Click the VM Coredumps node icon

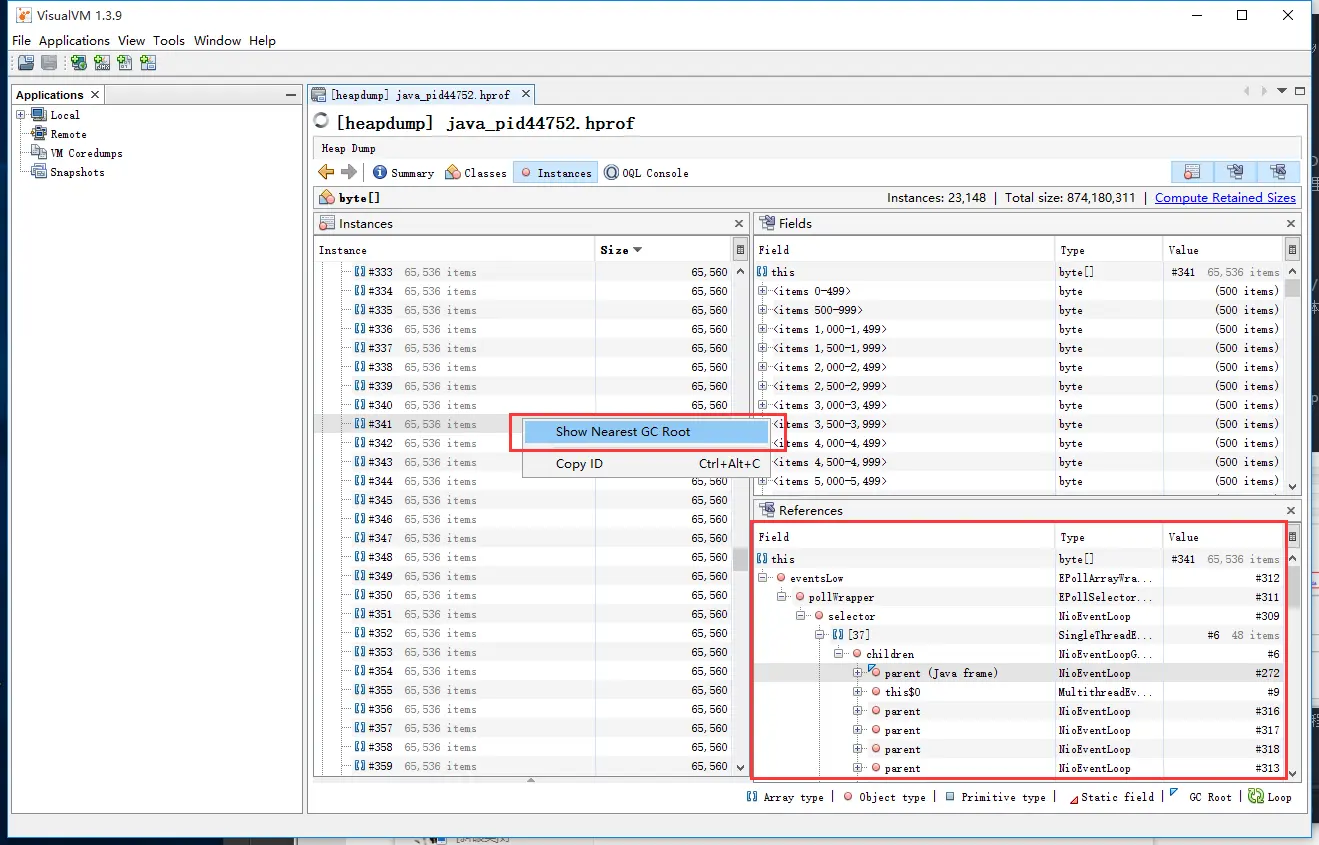(39, 152)
